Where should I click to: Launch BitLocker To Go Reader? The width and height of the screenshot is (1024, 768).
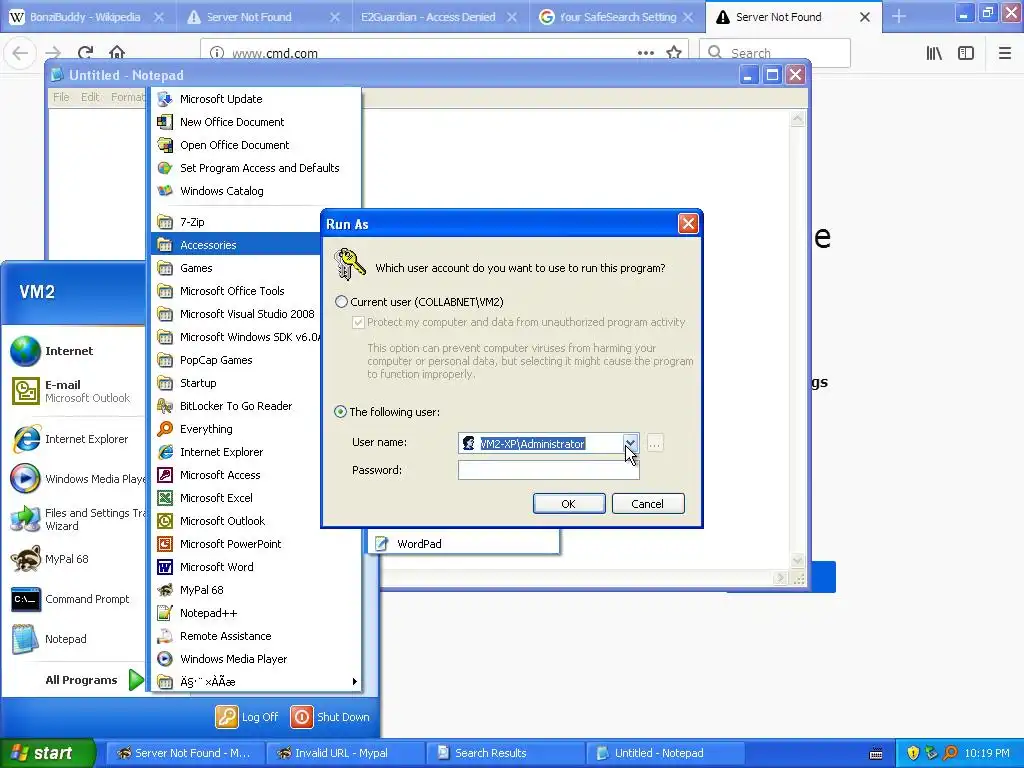[x=236, y=406]
